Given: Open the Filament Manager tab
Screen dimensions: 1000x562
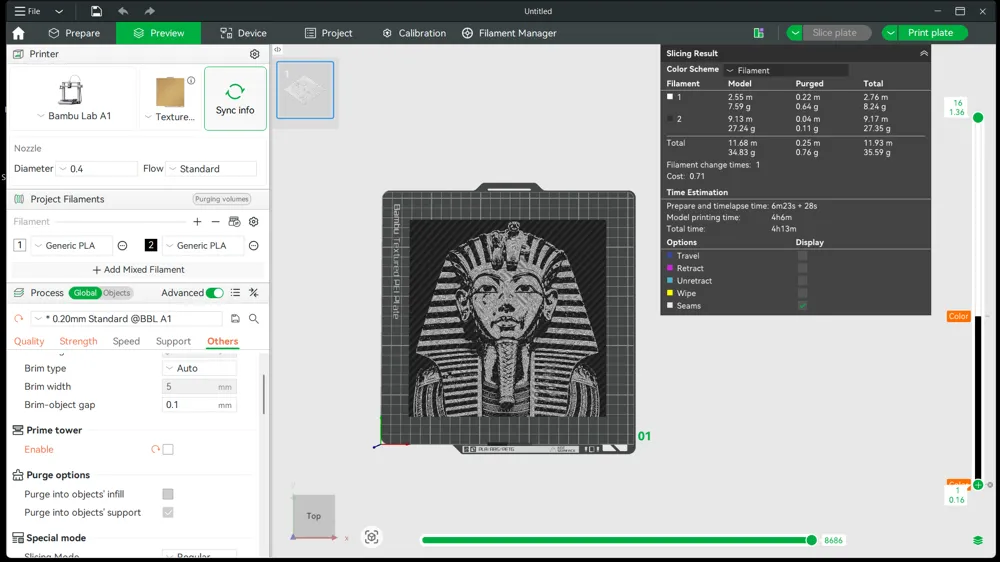Looking at the screenshot, I should pos(509,33).
